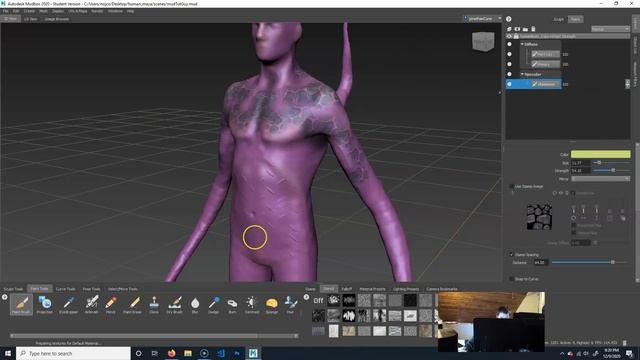
Task: Turn stencil Off in the stencil tray
Action: click(318, 300)
